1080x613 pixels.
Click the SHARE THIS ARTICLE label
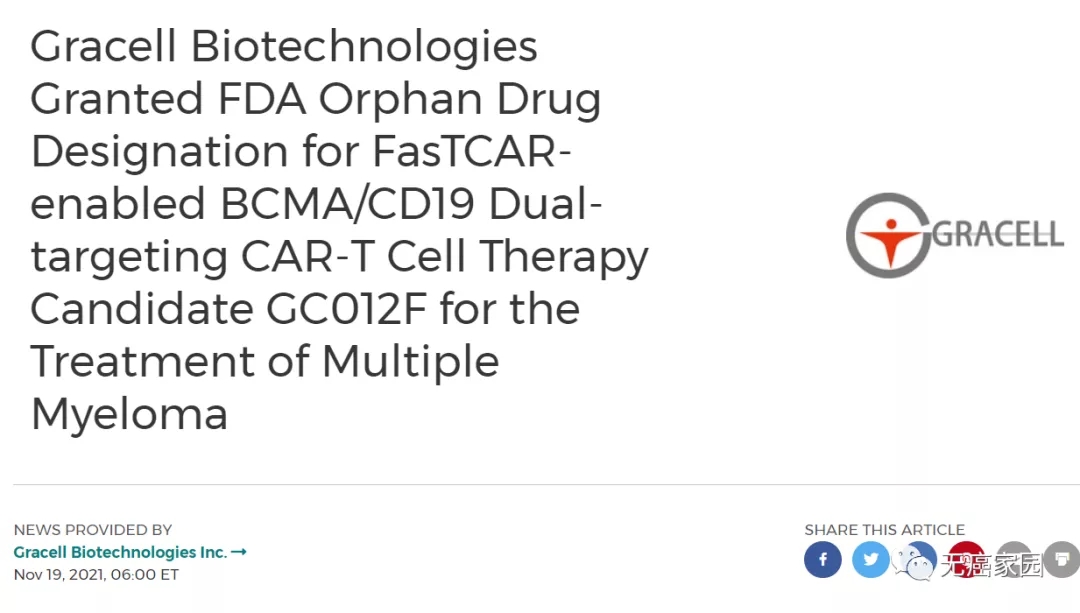pos(885,529)
